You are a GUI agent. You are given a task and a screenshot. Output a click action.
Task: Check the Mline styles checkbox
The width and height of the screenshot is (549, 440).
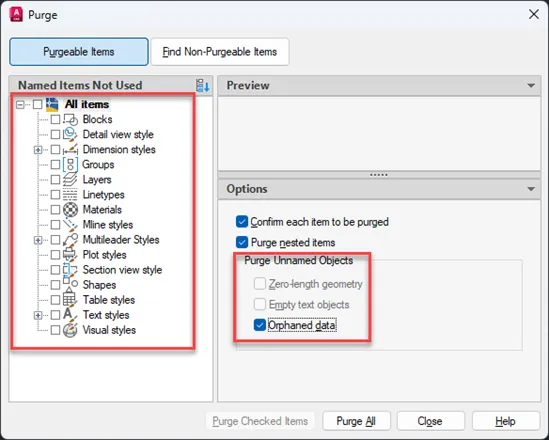[55, 225]
